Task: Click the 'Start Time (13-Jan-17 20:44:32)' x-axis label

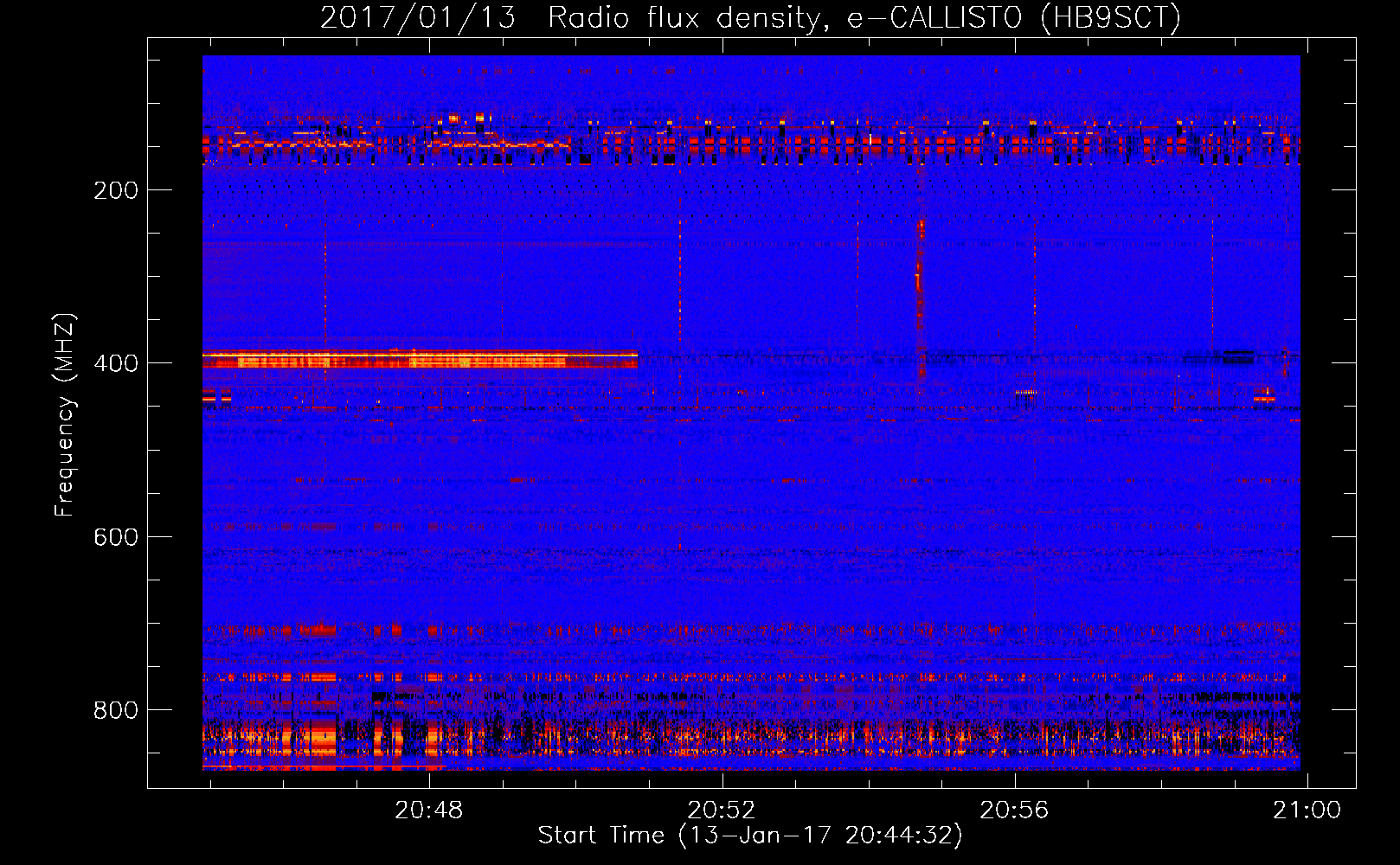Action: click(x=750, y=836)
